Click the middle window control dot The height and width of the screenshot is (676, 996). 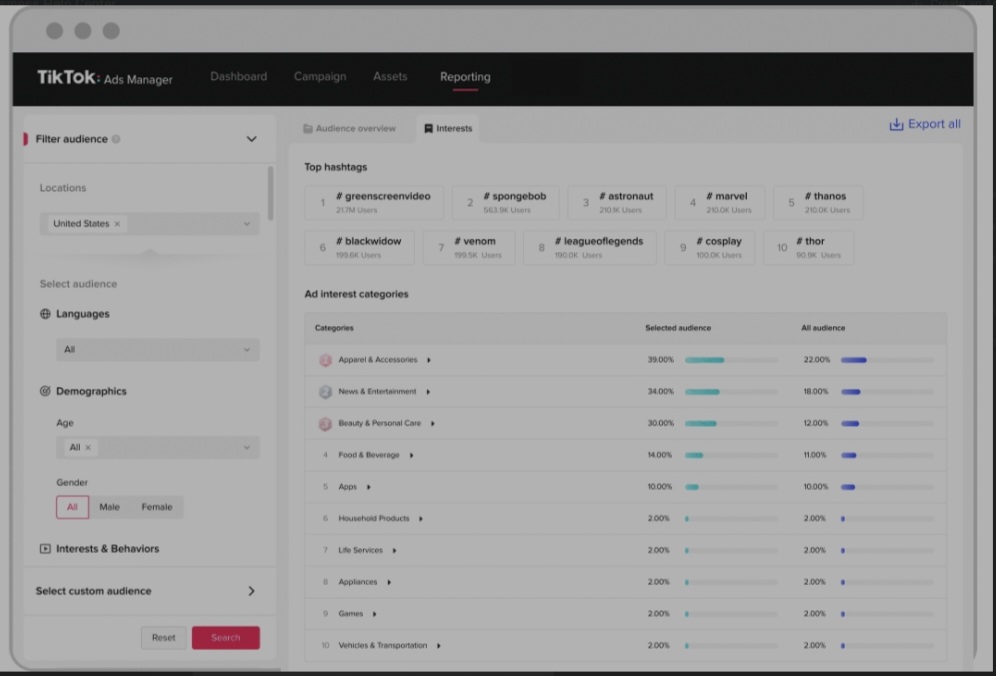click(83, 30)
